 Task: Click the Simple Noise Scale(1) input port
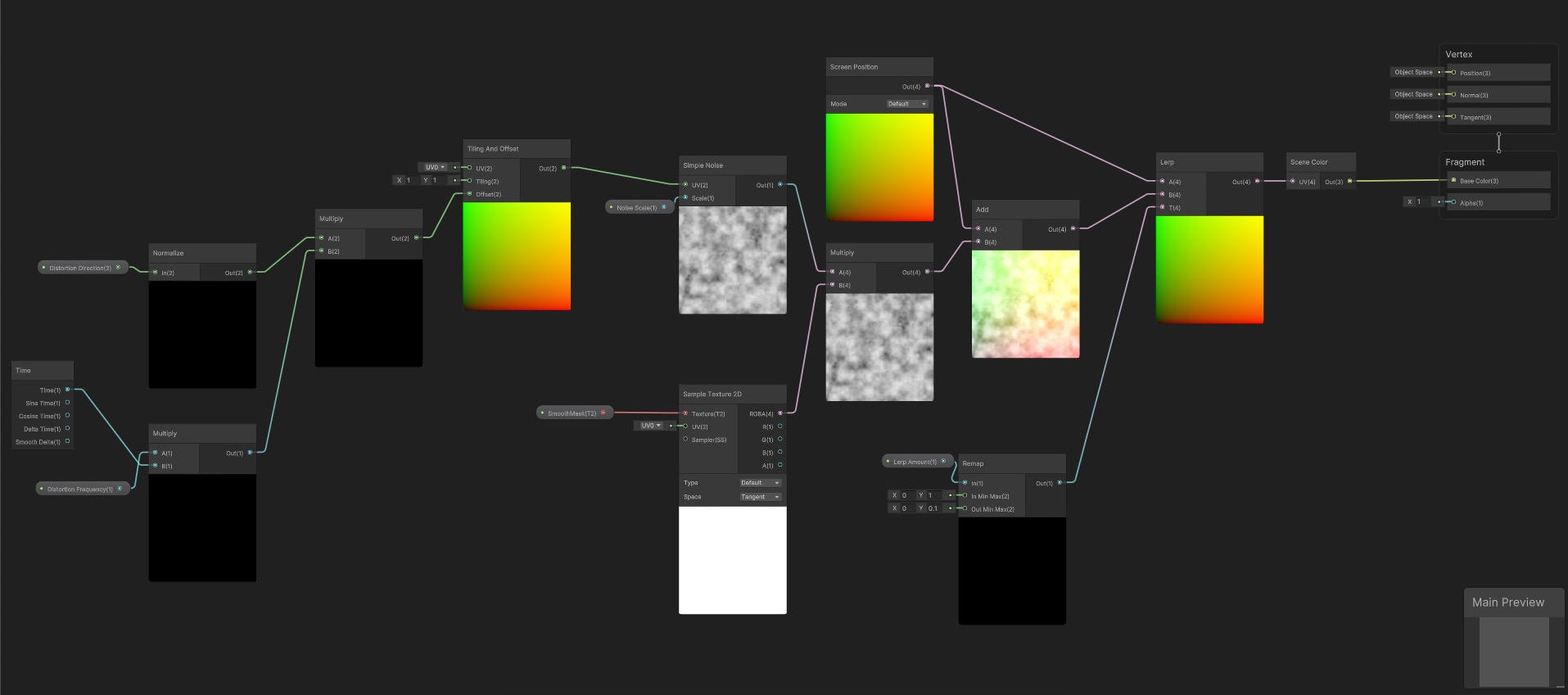pyautogui.click(x=685, y=198)
